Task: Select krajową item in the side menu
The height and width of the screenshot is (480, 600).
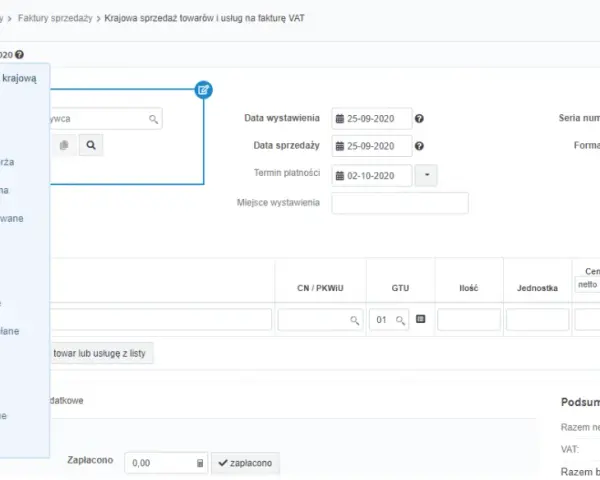Action: (19, 78)
